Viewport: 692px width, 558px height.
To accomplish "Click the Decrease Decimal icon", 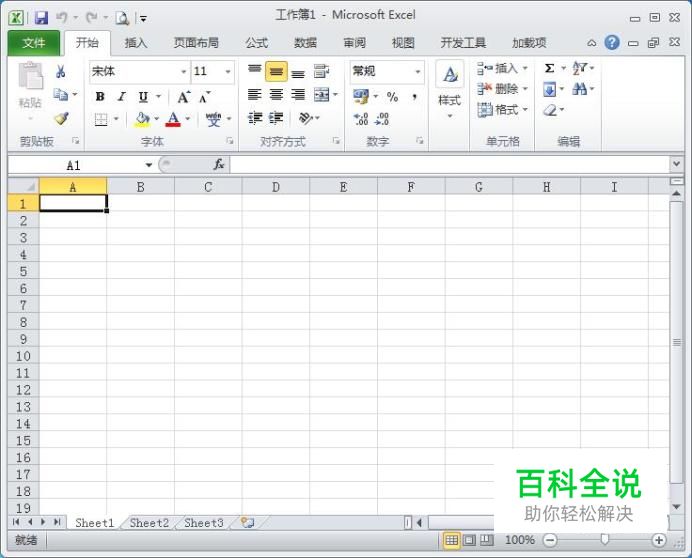I will (x=382, y=118).
